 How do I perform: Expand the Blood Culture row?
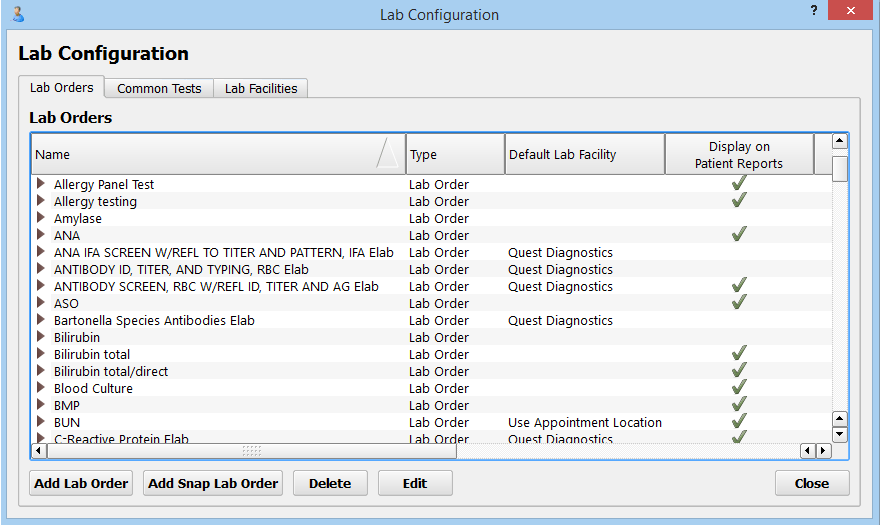[40, 387]
